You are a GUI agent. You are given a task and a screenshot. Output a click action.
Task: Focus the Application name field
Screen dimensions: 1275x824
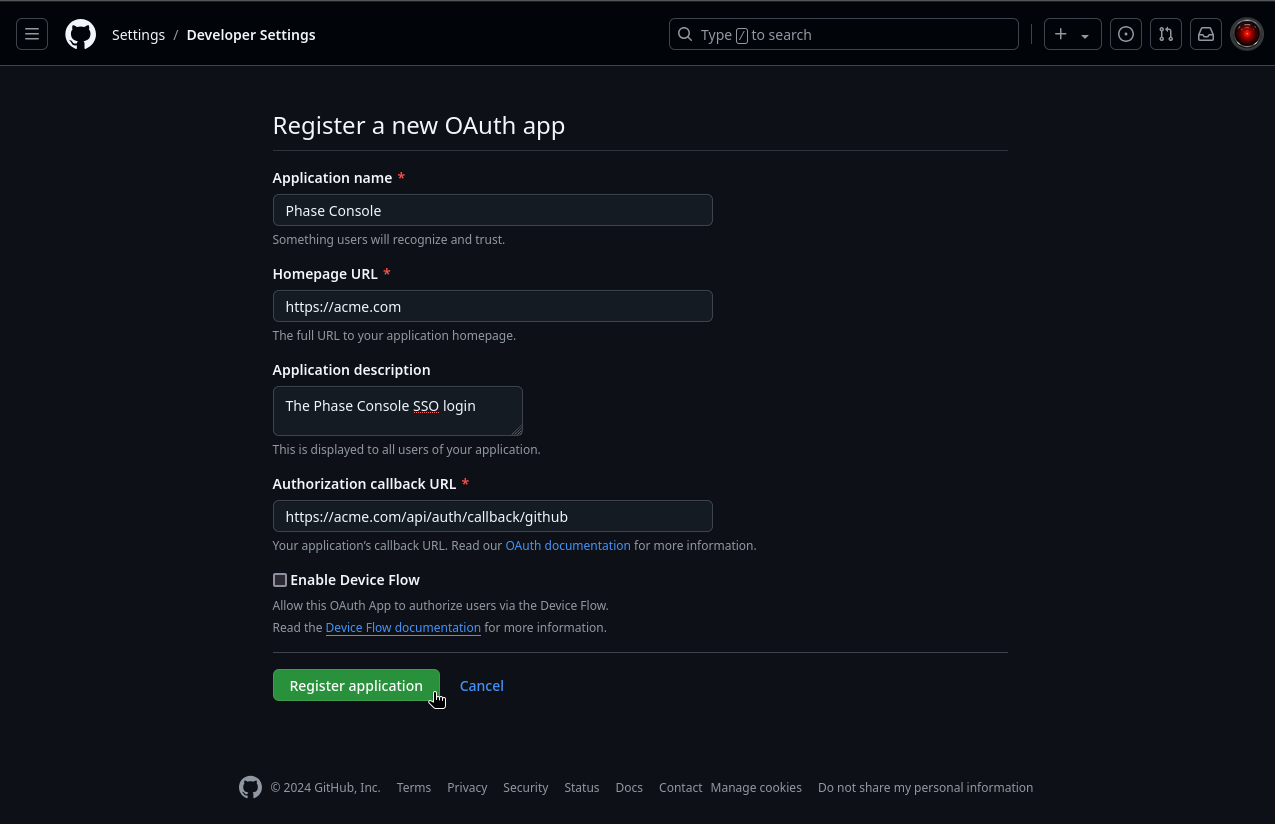pyautogui.click(x=492, y=210)
